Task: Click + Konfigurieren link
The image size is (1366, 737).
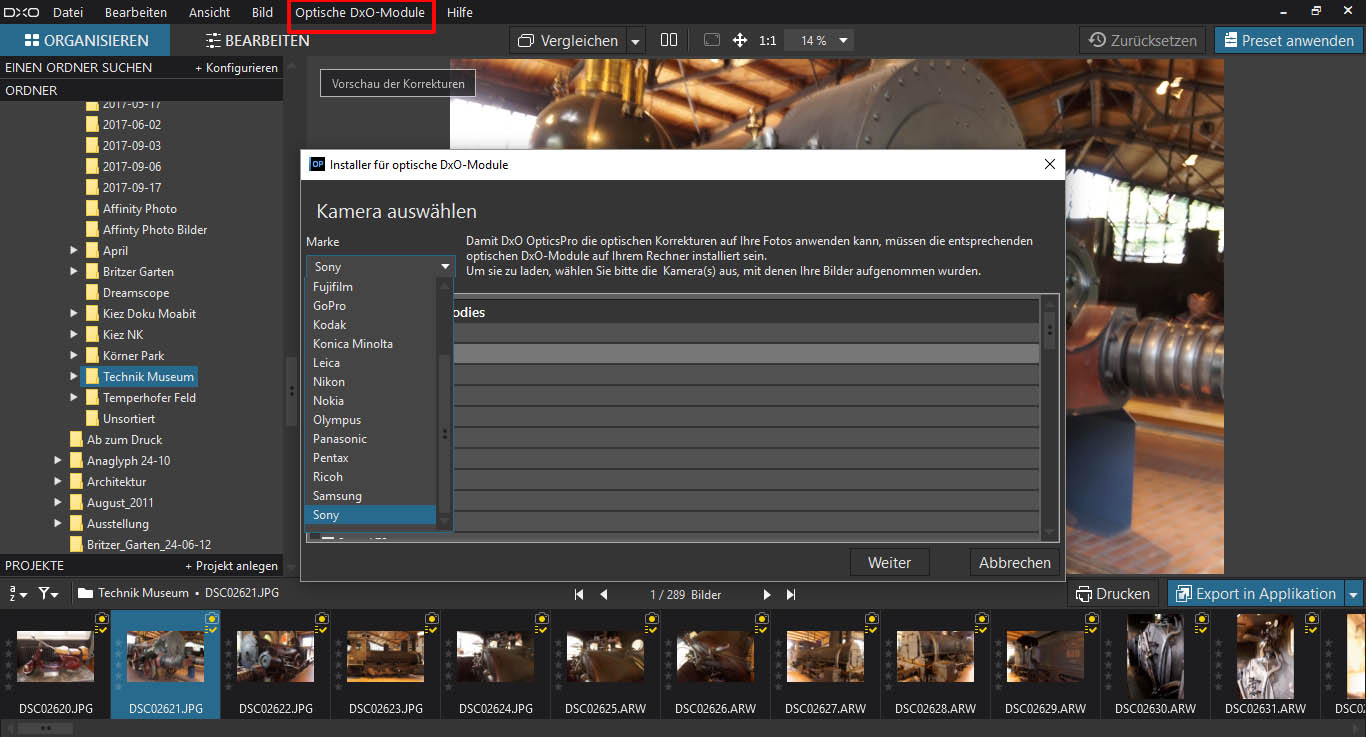Action: click(236, 68)
